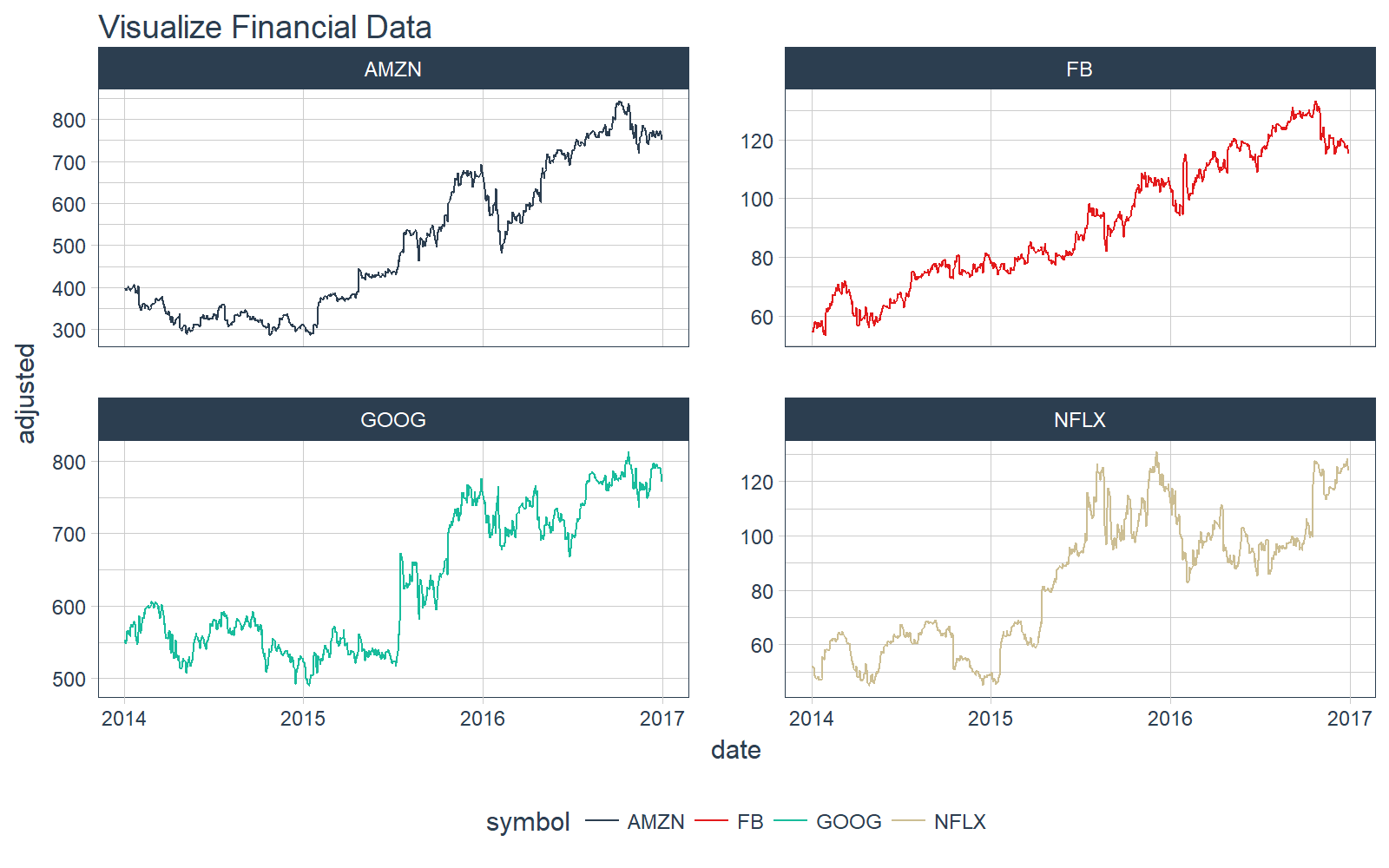Click the 120 y-axis label of FB
The width and height of the screenshot is (1389, 868).
click(x=756, y=141)
